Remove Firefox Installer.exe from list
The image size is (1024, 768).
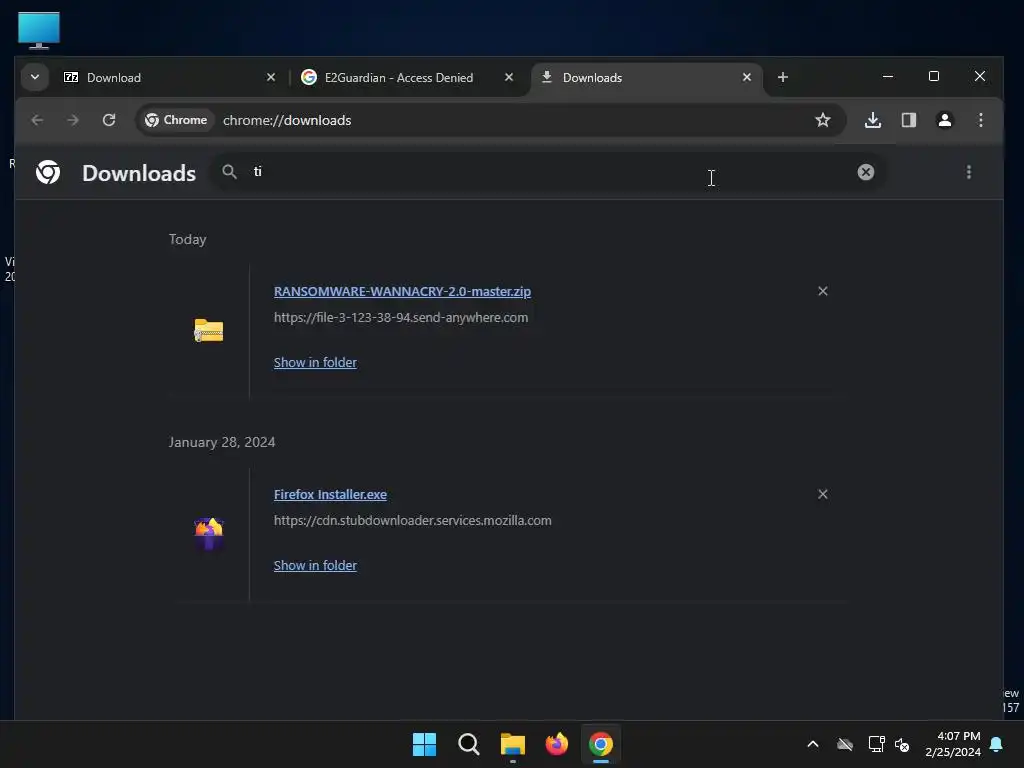point(823,494)
